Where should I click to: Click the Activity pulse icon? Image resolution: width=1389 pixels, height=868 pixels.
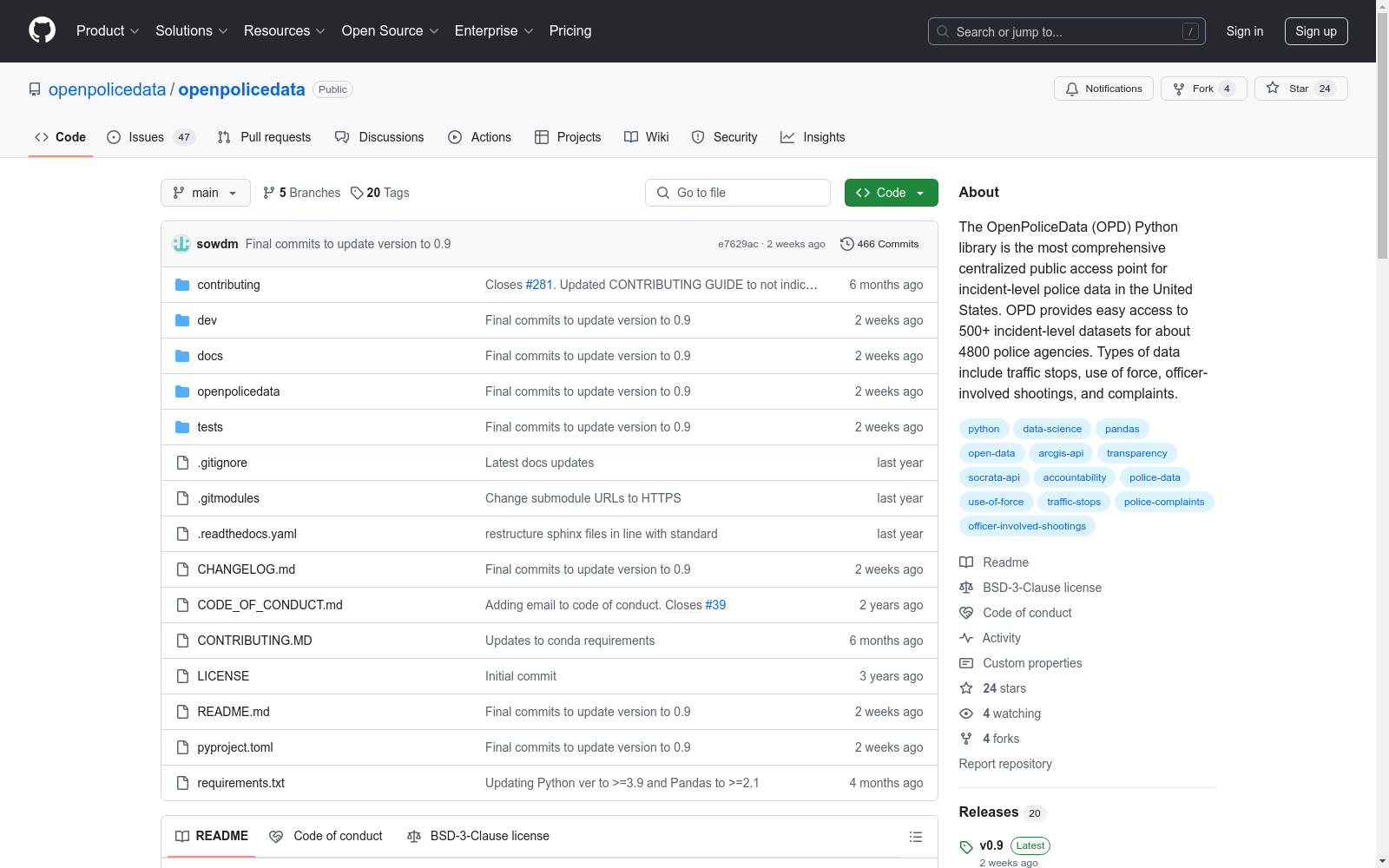click(966, 638)
